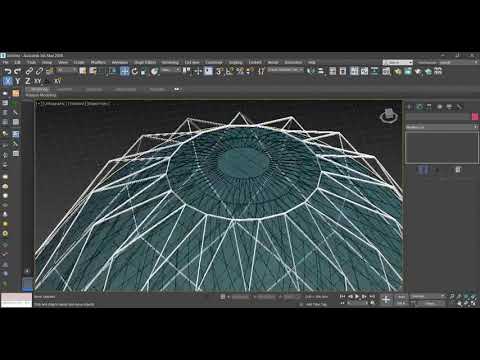Activate the Select and Scale tool
480x360 pixels.
click(x=144, y=71)
